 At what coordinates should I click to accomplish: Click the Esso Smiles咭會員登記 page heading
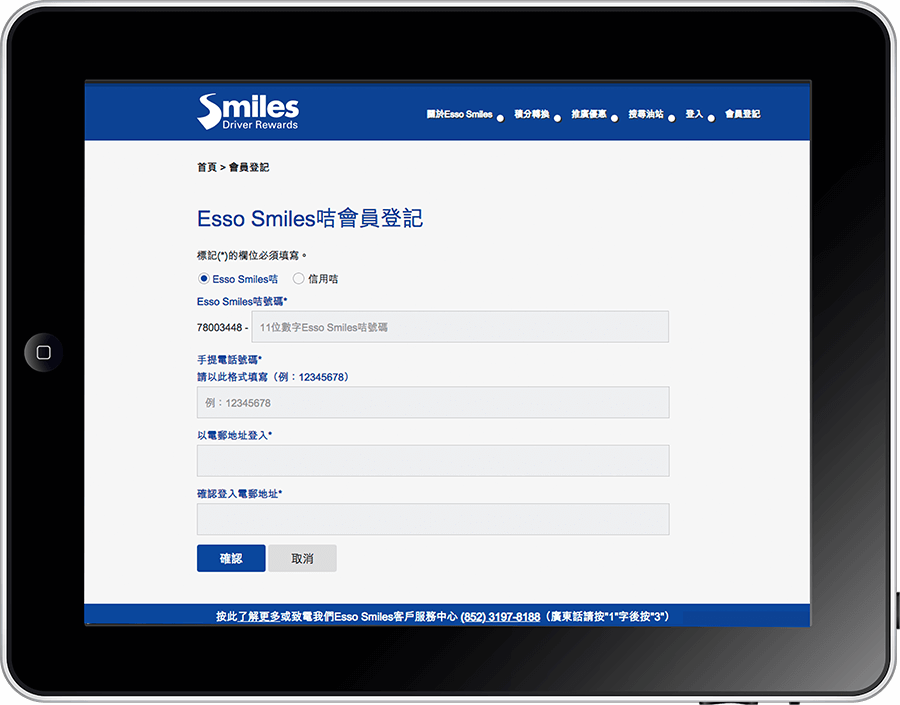coord(310,218)
